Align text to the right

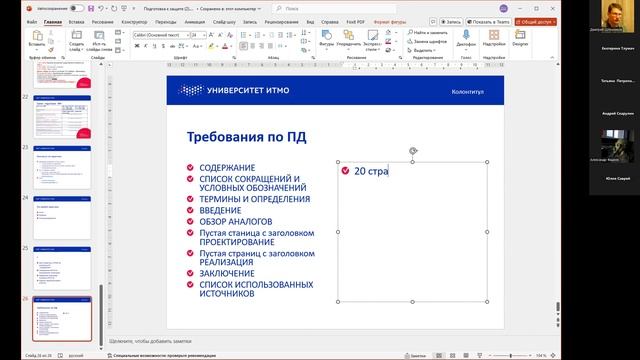(261, 46)
